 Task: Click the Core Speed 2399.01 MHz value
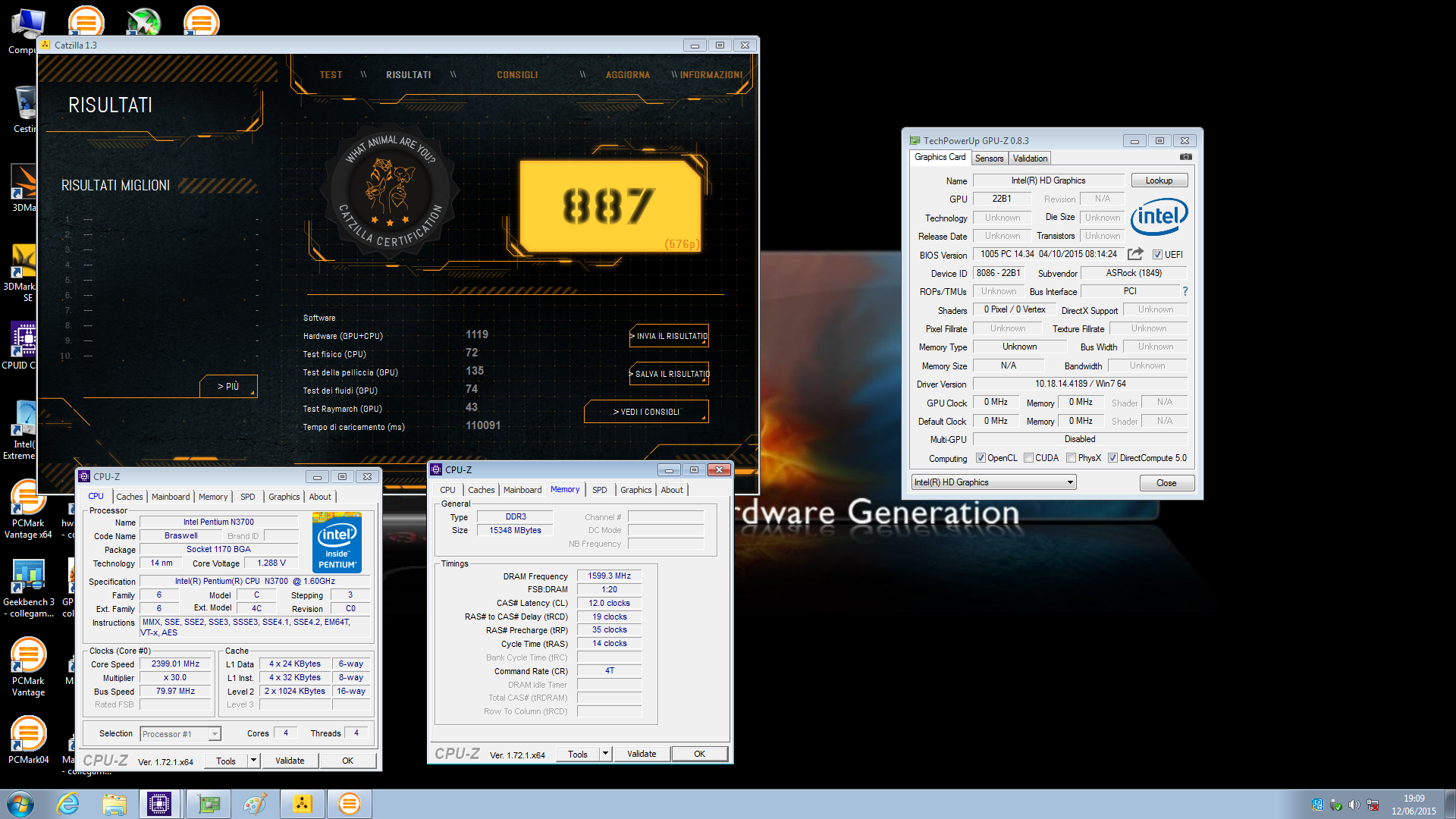pyautogui.click(x=175, y=664)
